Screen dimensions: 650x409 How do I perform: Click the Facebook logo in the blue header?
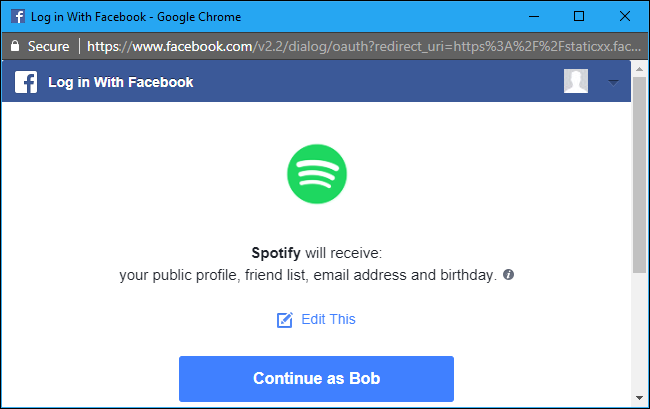[27, 82]
